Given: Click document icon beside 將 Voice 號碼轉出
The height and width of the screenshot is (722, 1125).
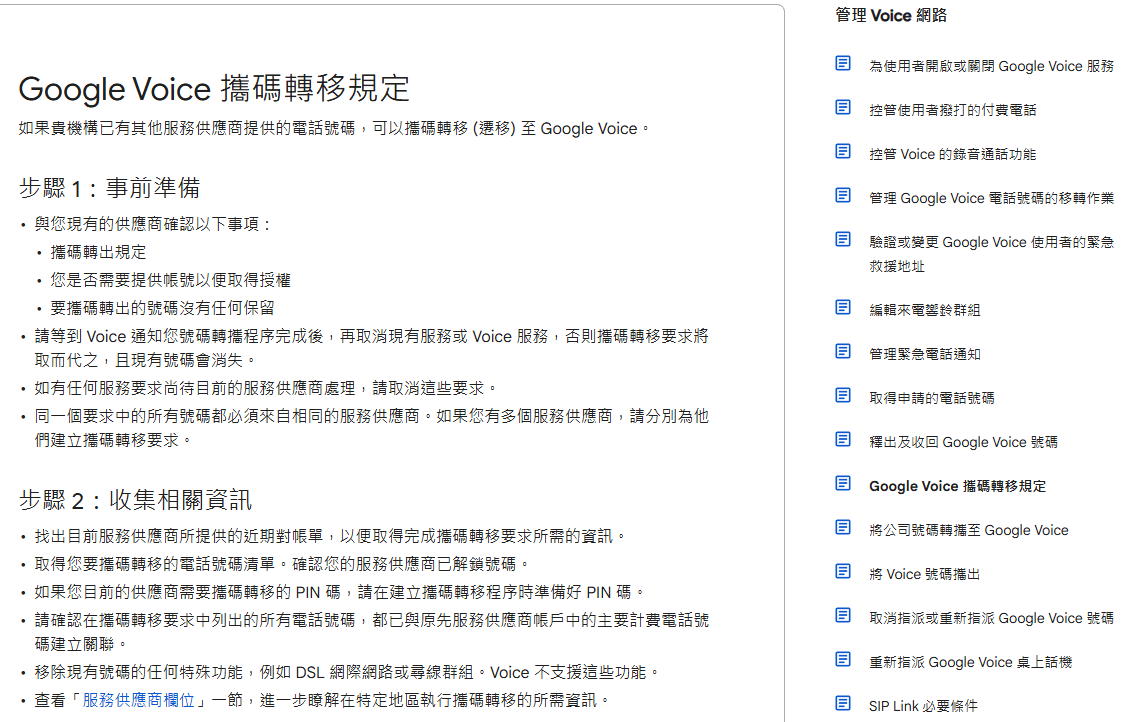Looking at the screenshot, I should (x=841, y=572).
